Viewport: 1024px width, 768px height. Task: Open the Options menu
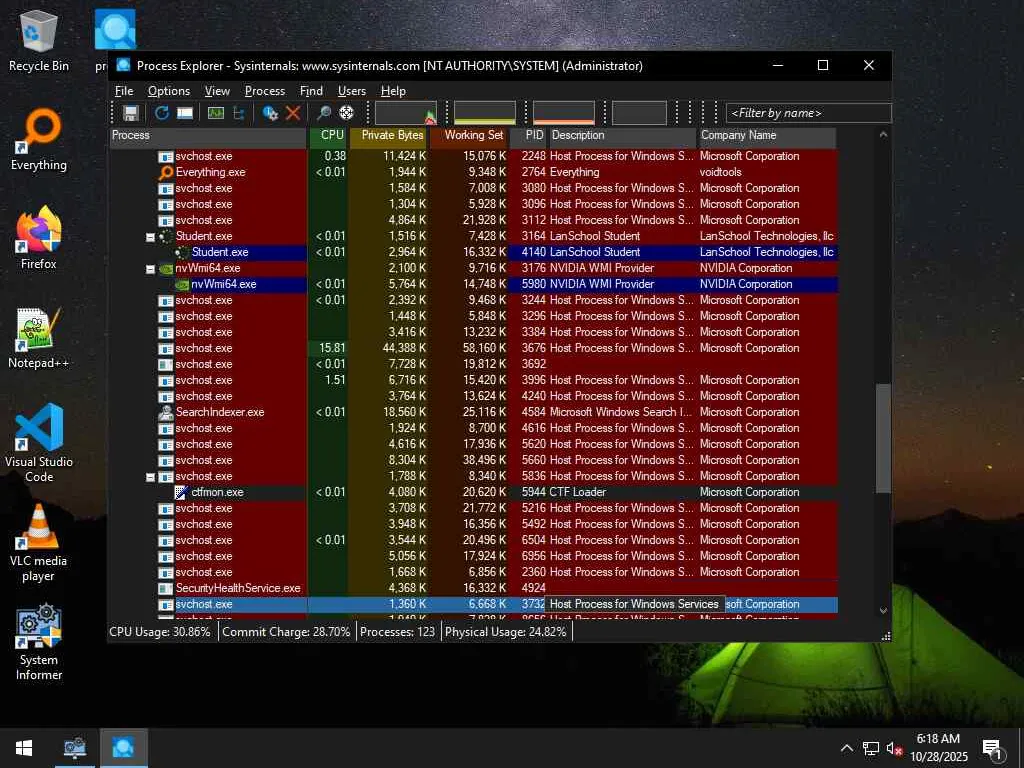(168, 91)
